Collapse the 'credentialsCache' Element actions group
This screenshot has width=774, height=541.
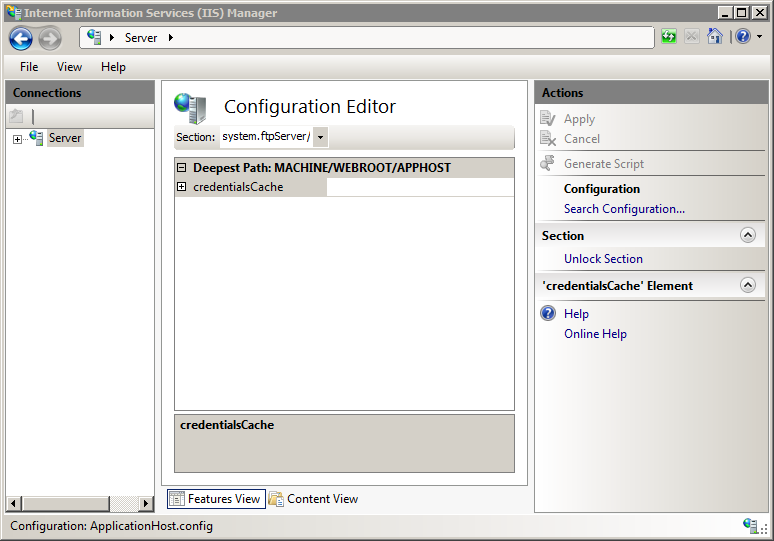pos(747,286)
